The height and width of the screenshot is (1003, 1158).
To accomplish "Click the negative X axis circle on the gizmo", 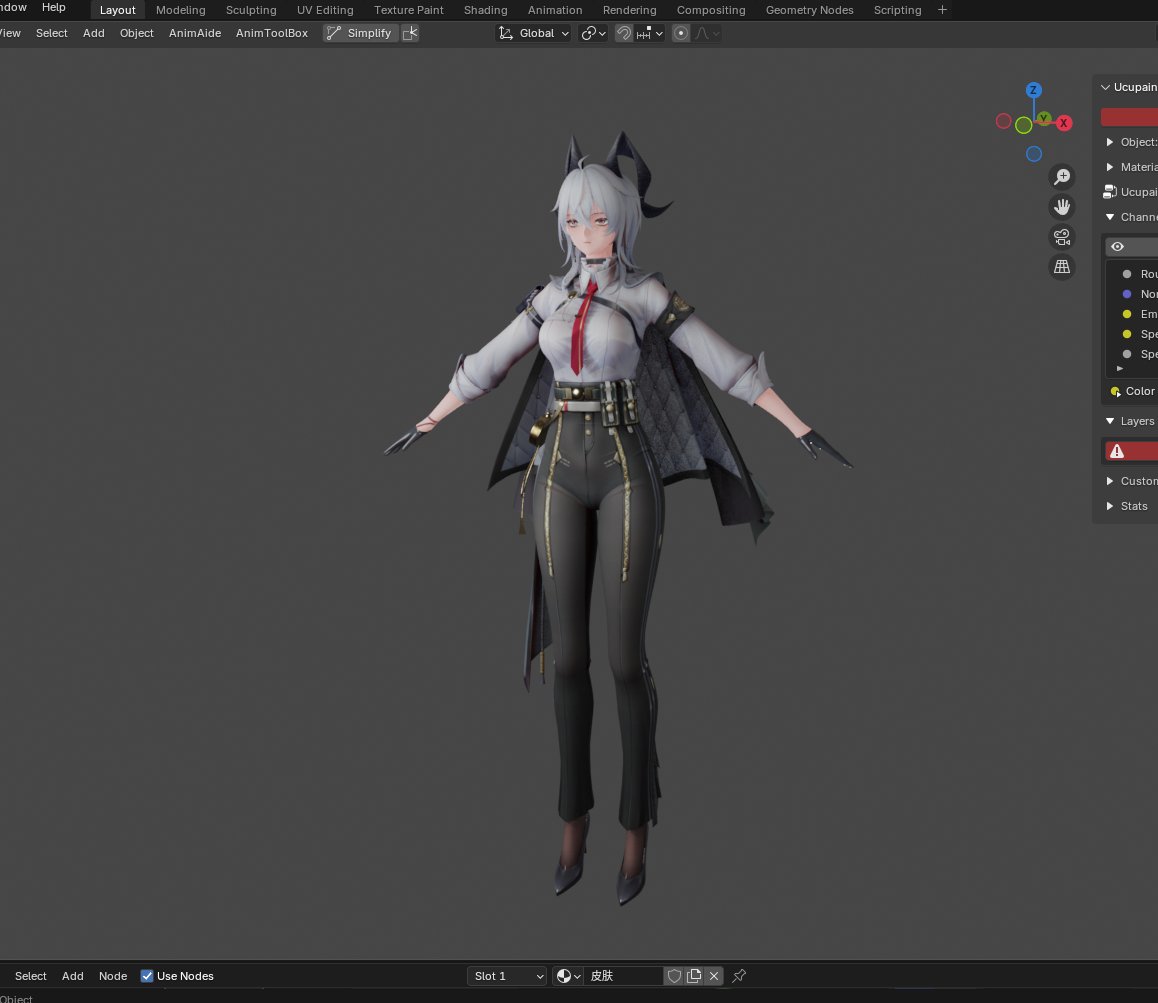I will coord(1003,121).
